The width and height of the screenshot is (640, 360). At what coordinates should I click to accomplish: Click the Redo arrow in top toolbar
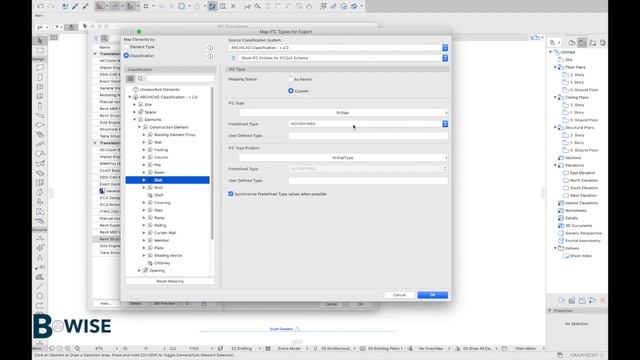(51, 6)
